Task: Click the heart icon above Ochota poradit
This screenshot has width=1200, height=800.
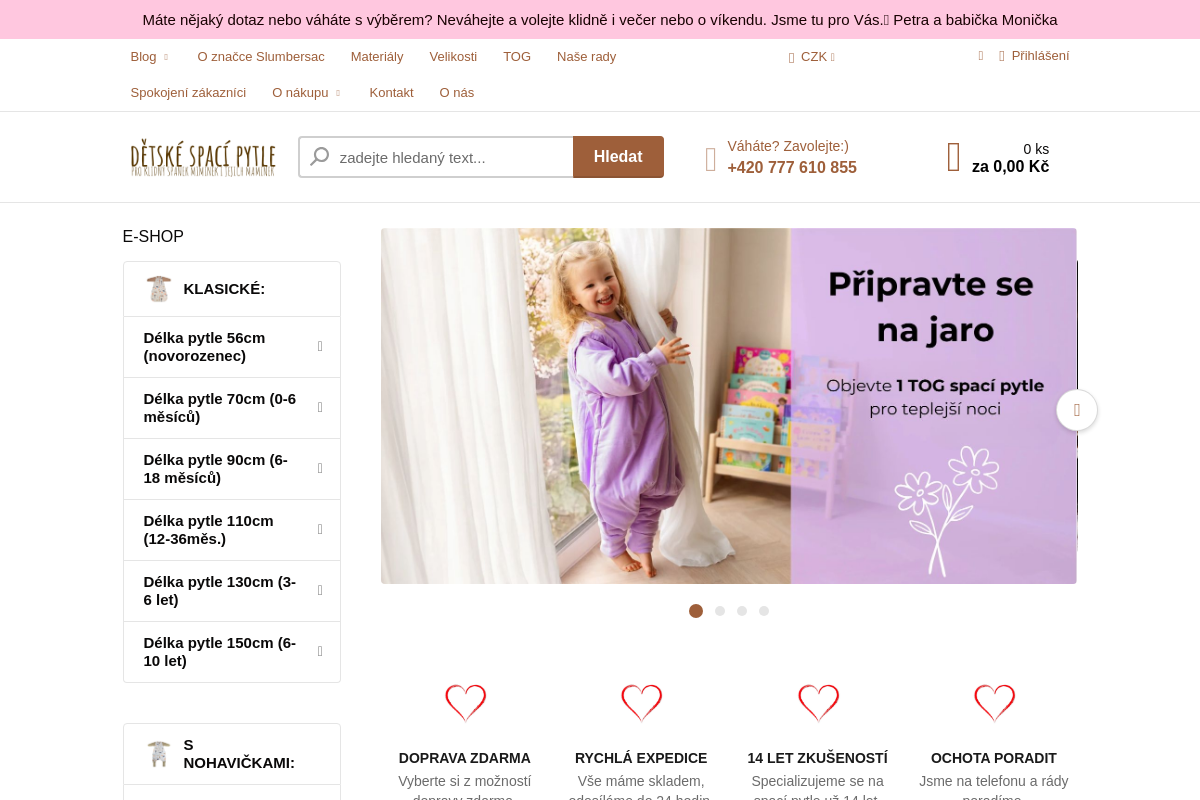Action: pyautogui.click(x=994, y=703)
